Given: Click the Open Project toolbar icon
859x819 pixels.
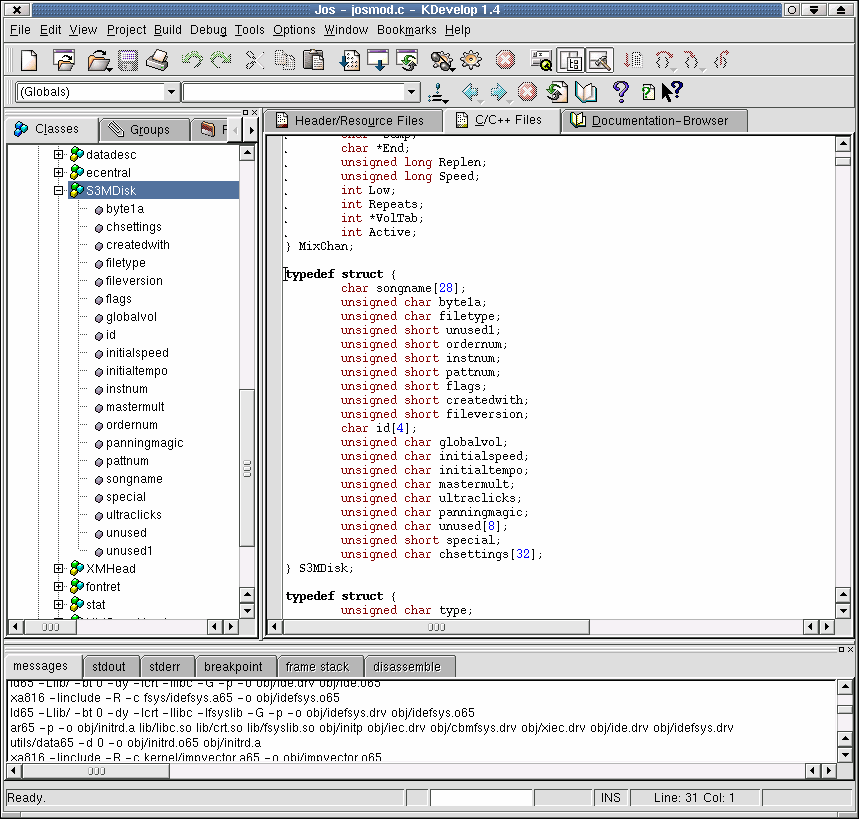Looking at the screenshot, I should click(64, 60).
